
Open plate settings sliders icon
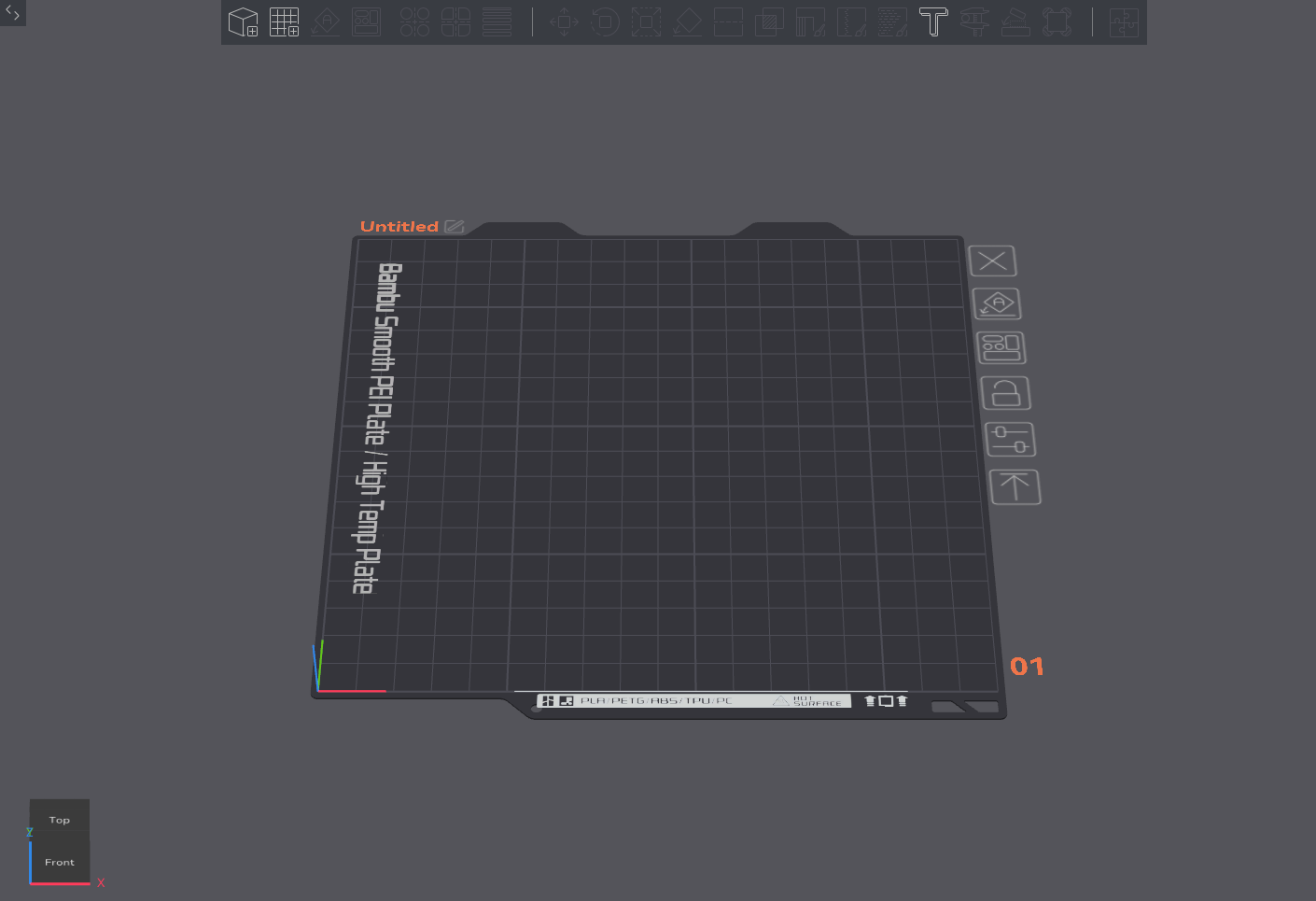coord(1010,440)
